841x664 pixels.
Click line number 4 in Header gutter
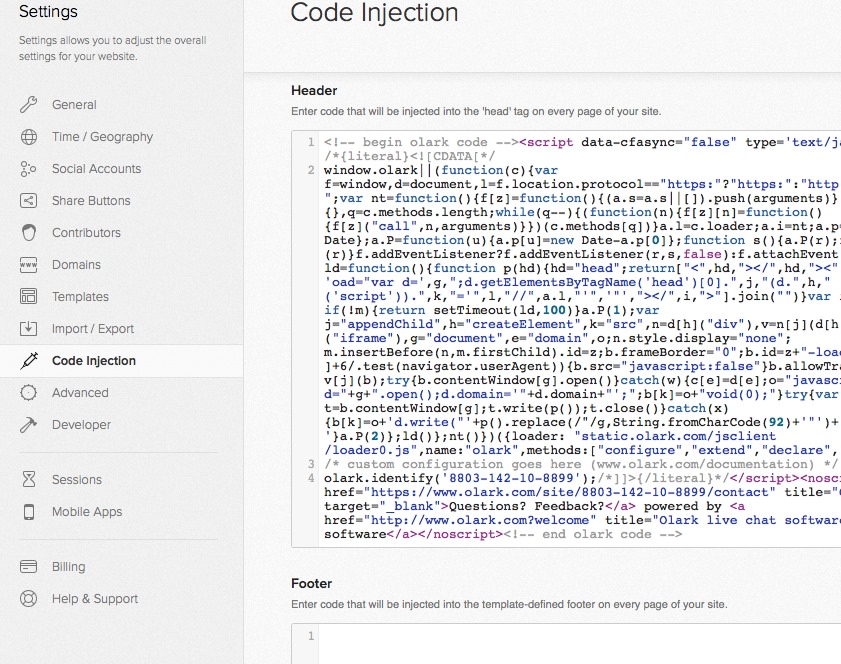(311, 478)
